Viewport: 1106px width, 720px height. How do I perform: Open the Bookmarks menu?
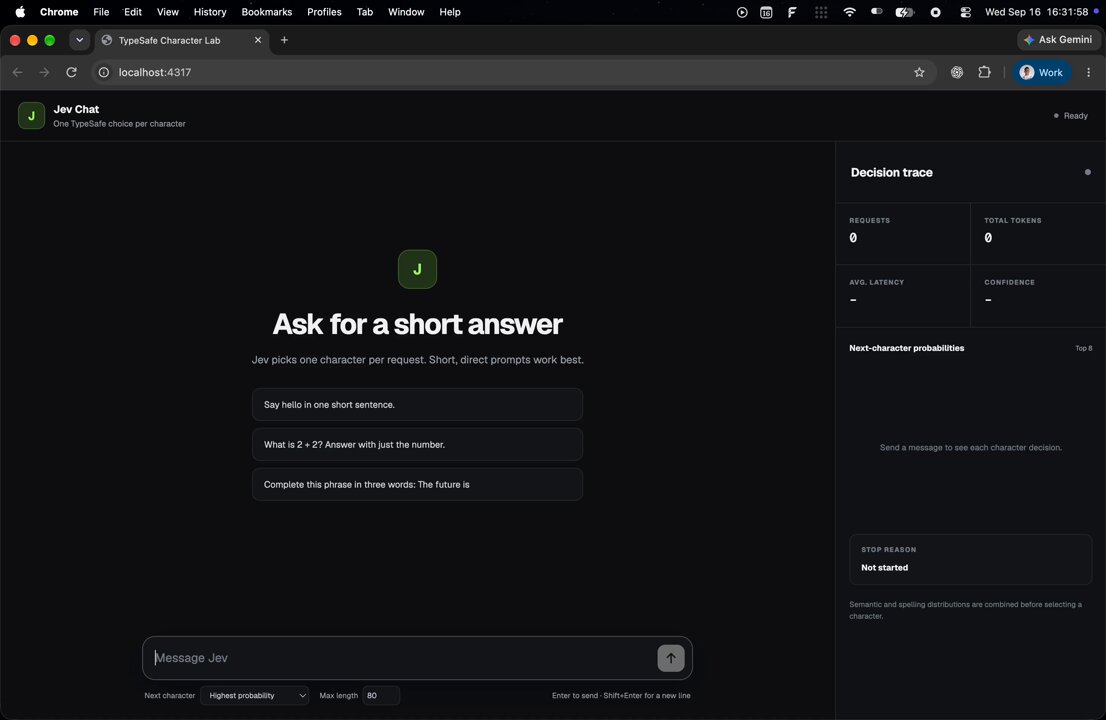267,12
